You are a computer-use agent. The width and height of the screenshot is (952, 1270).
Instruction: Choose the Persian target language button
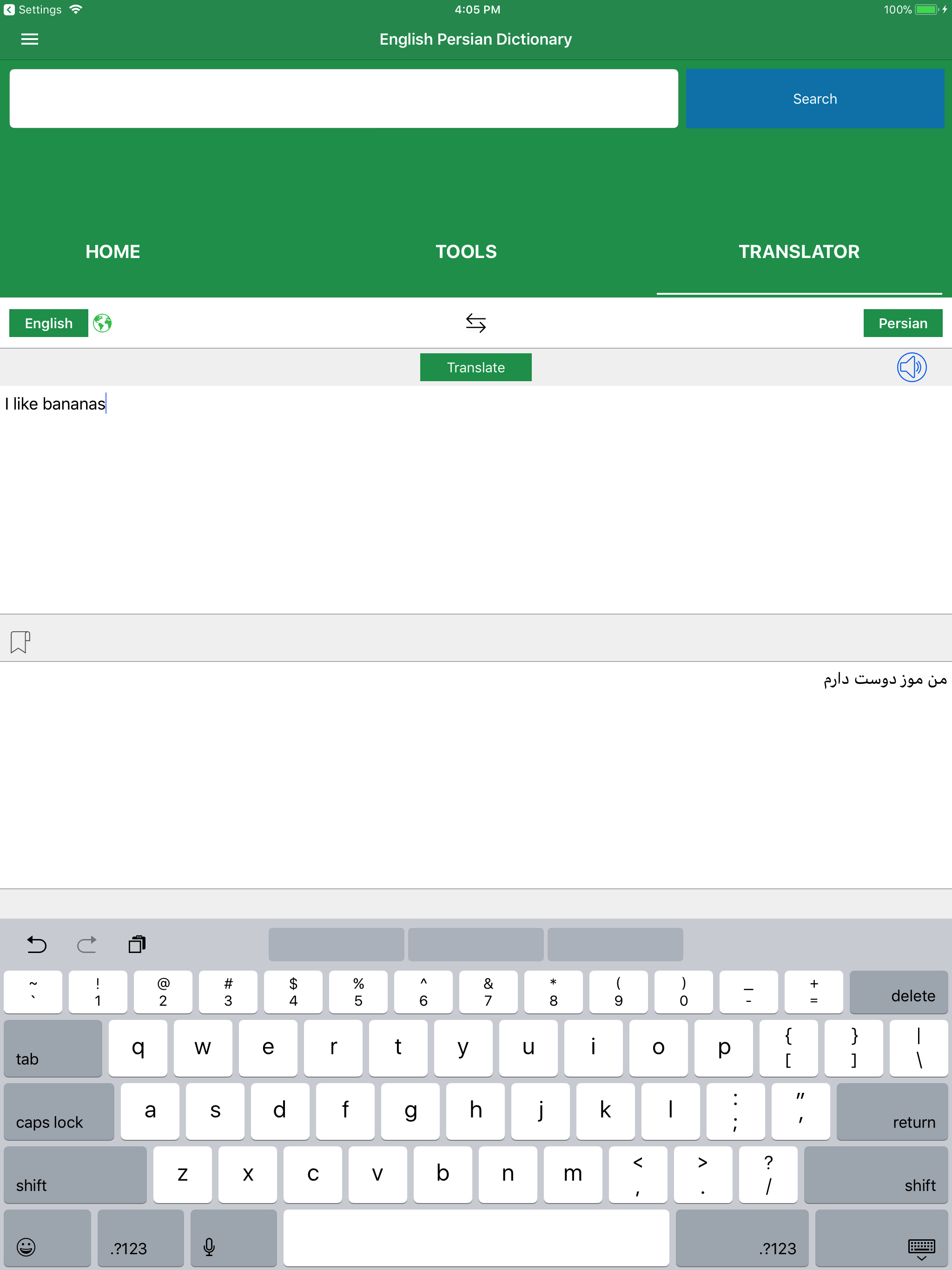click(903, 323)
